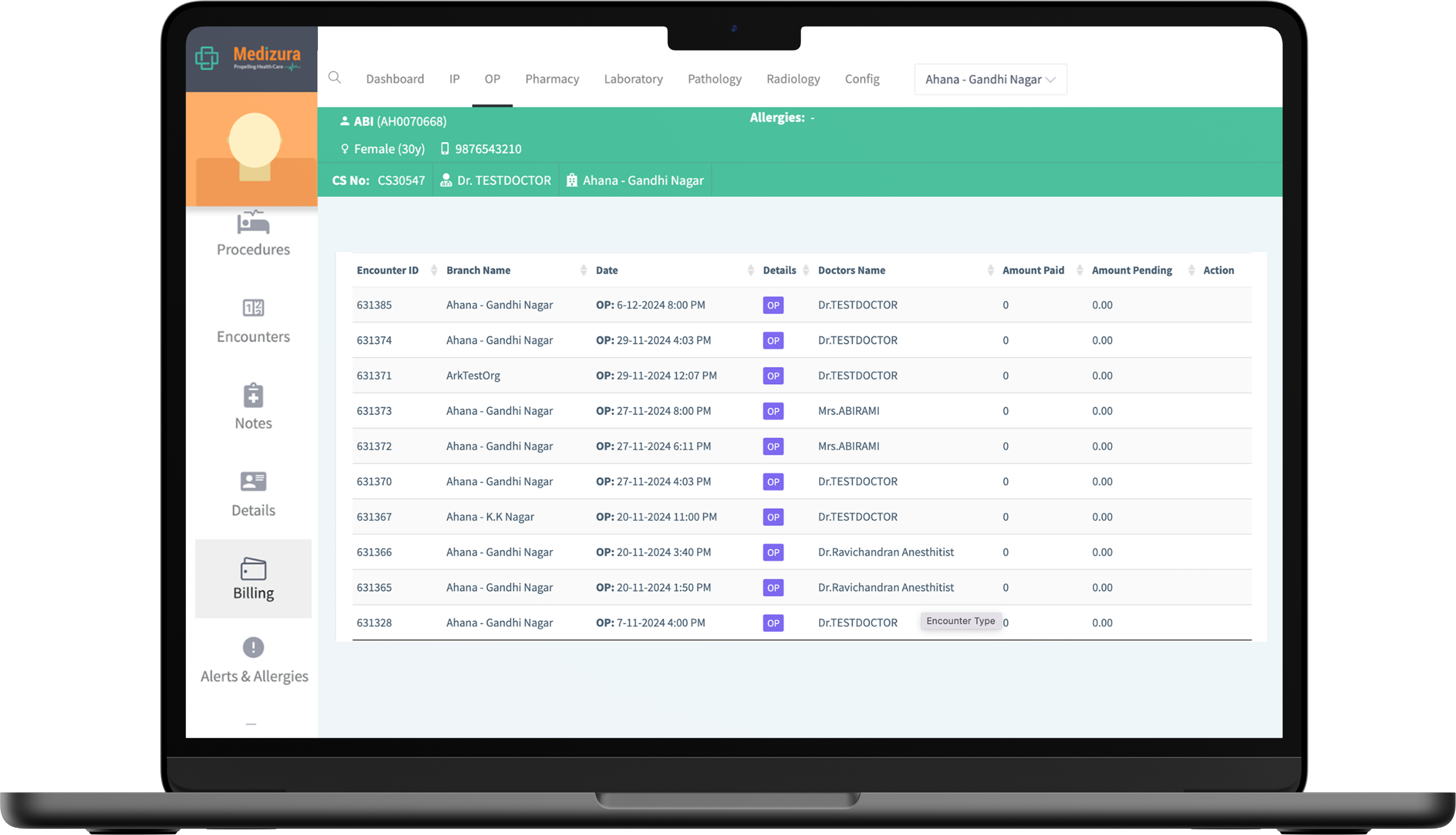Switch to the Pharmacy tab

[551, 79]
